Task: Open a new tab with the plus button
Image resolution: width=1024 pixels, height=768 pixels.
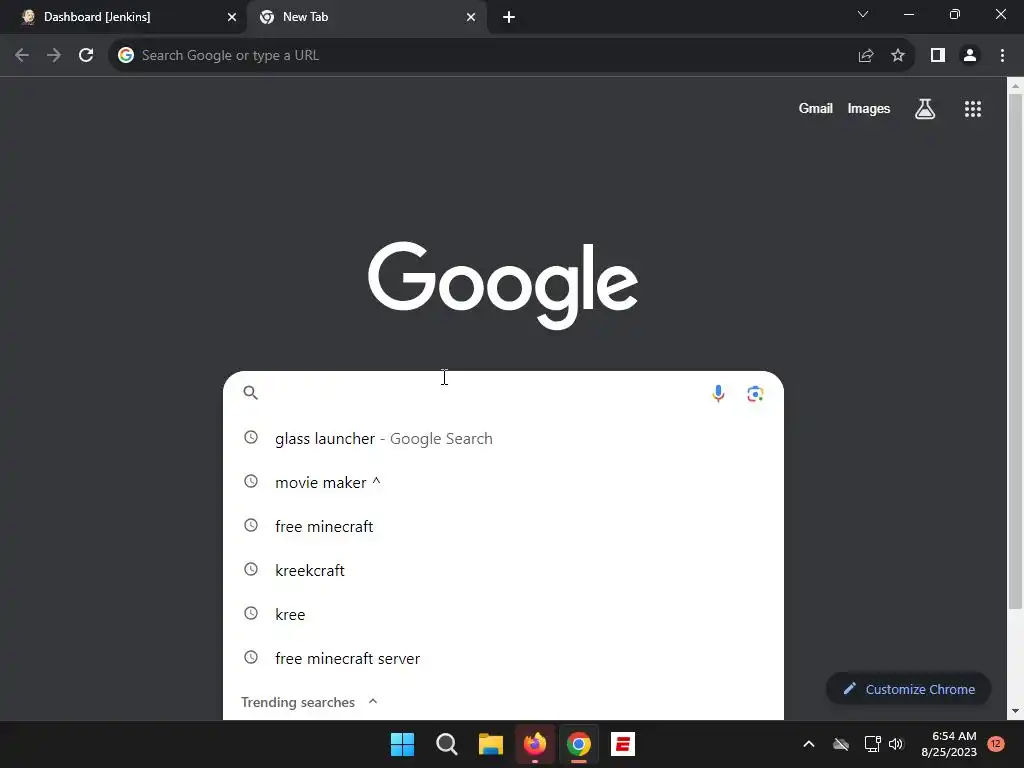Action: click(x=509, y=17)
